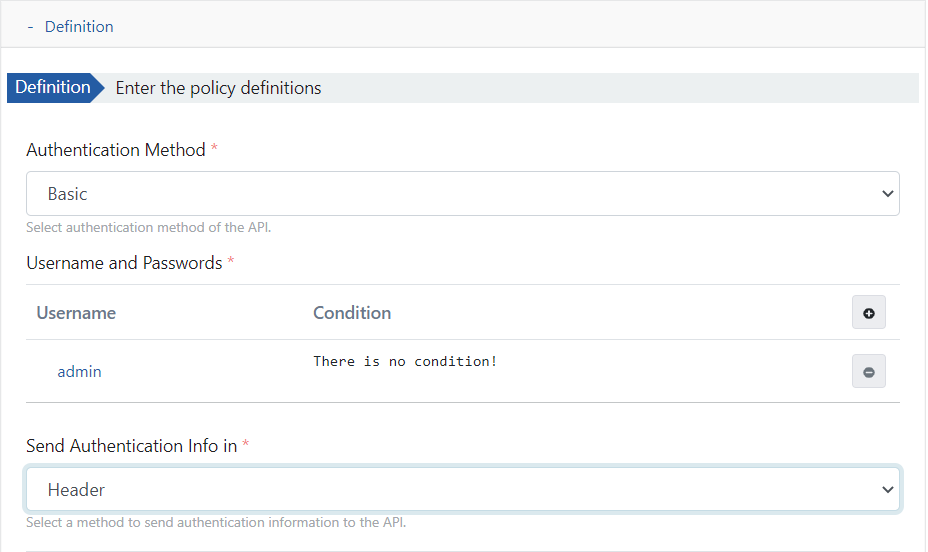Click the Authentication Method field label
The width and height of the screenshot is (928, 552).
click(x=115, y=150)
